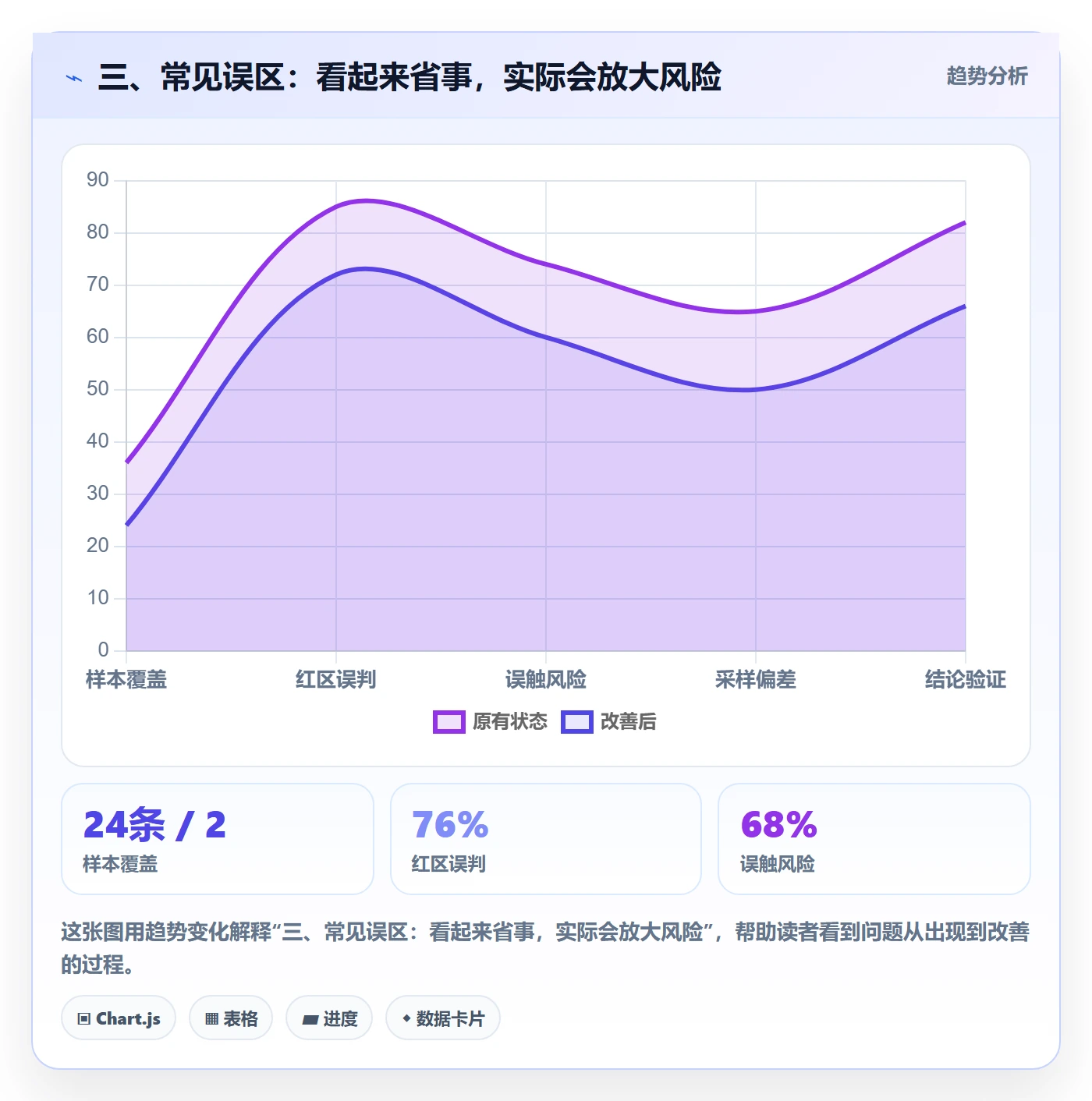Toggle the 原有状态 legend swatch
The width and height of the screenshot is (1092, 1101).
tap(448, 722)
